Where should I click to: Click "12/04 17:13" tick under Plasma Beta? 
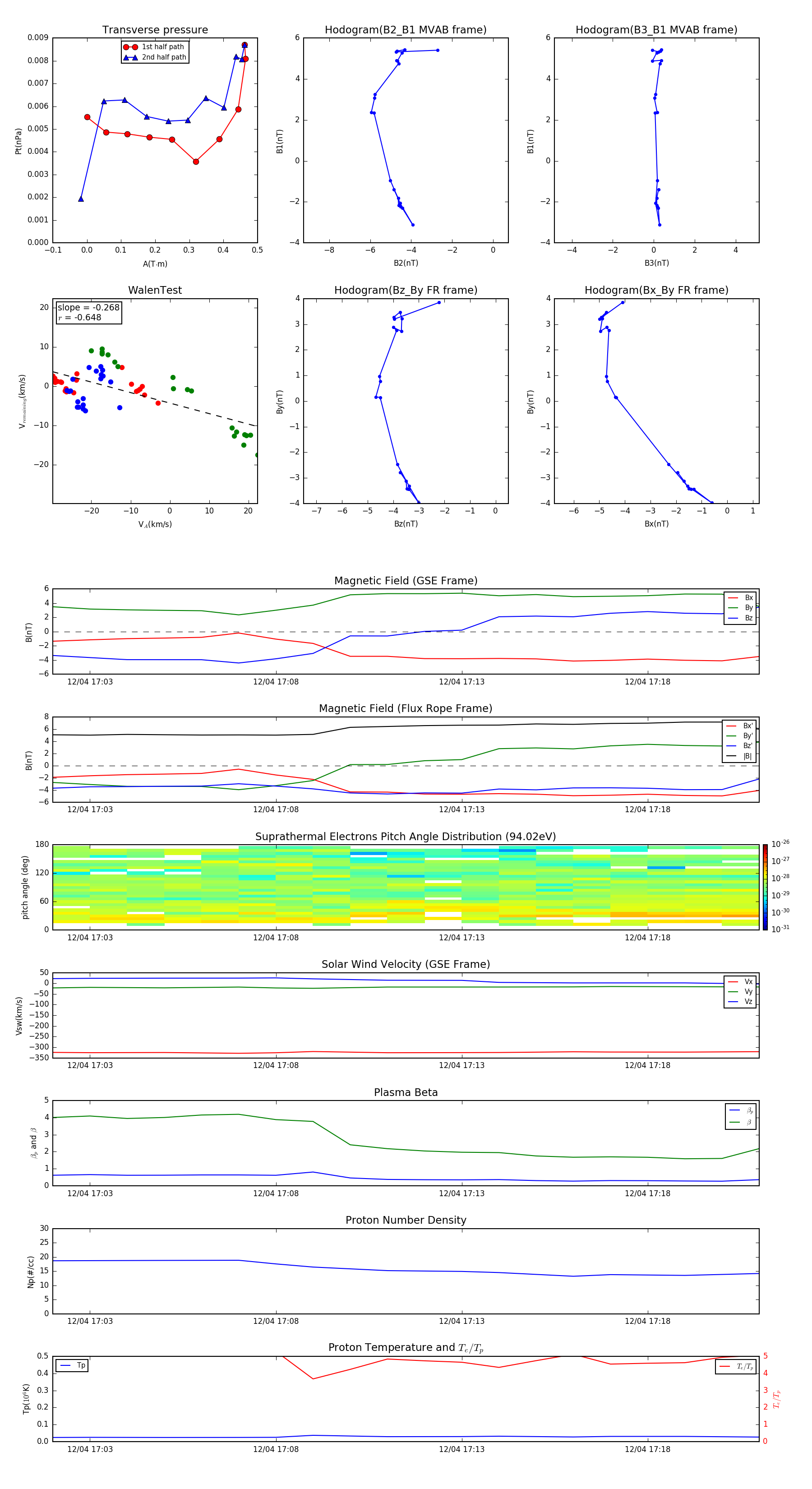[461, 1193]
